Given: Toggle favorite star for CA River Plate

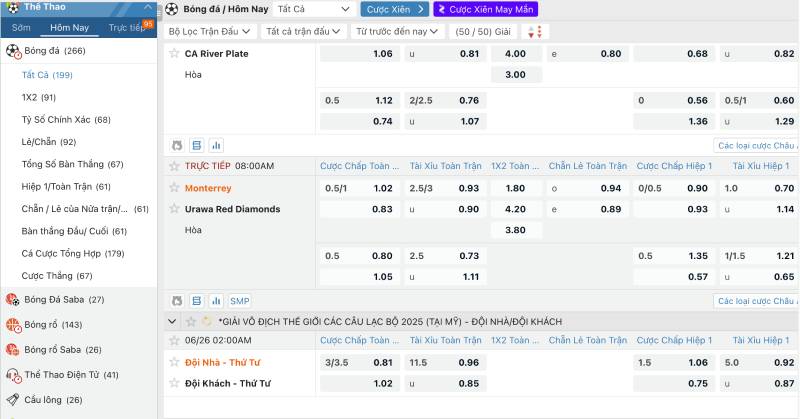Looking at the screenshot, I should pyautogui.click(x=174, y=53).
